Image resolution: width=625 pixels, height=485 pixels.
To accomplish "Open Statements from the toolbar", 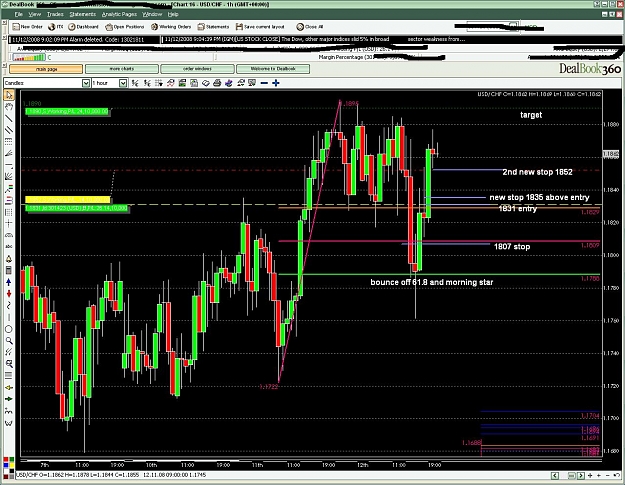I will pos(213,27).
